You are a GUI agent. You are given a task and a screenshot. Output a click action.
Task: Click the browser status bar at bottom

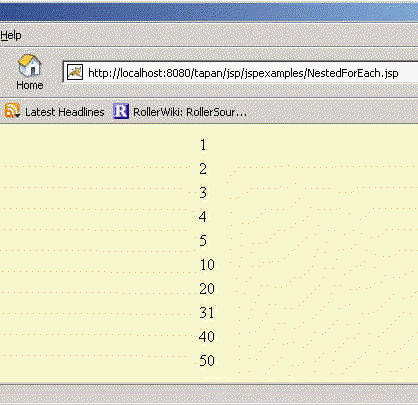pyautogui.click(x=209, y=395)
